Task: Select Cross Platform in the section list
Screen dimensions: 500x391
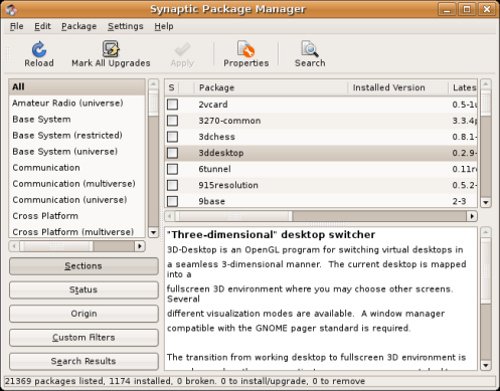Action: [45, 216]
